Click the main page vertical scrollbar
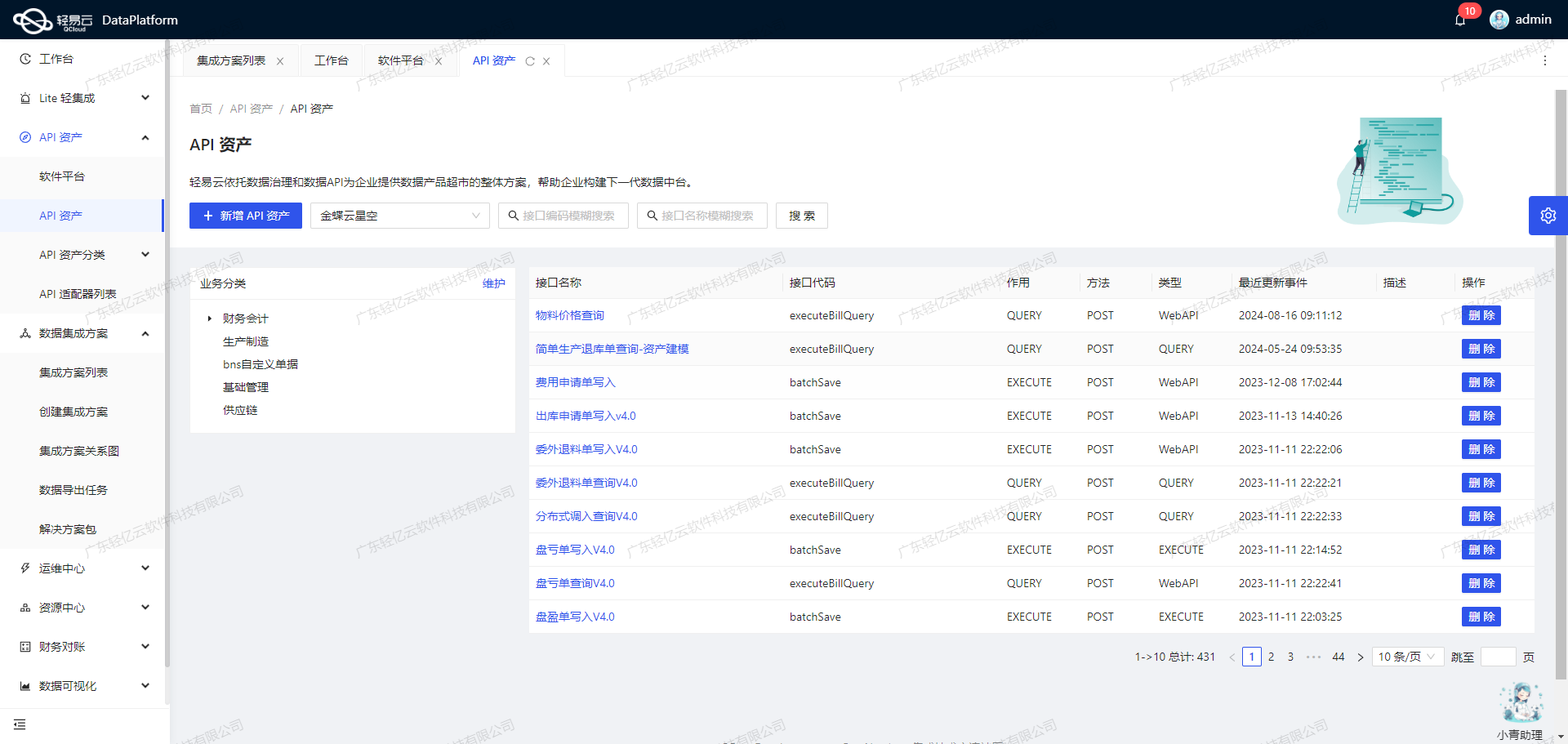The image size is (1568, 744). click(x=1561, y=384)
